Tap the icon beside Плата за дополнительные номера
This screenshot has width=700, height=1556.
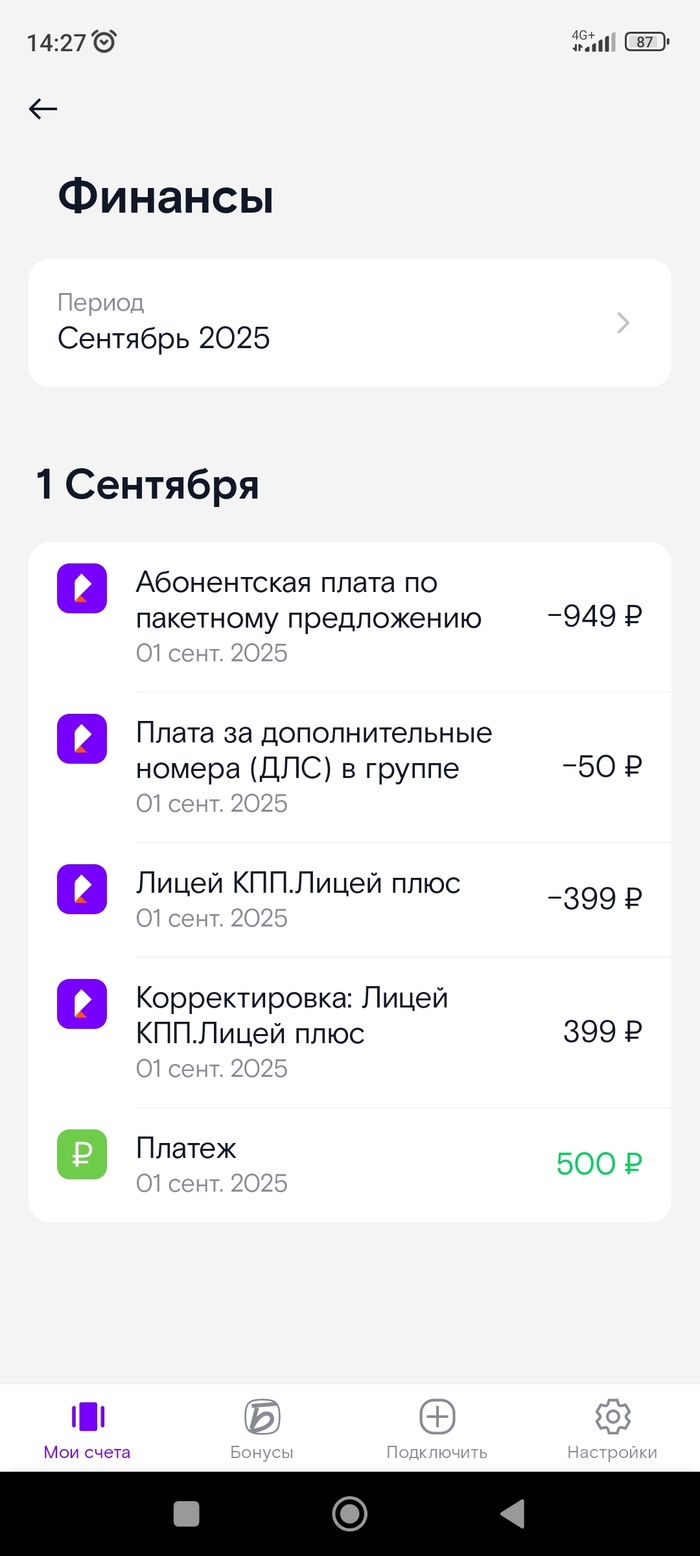pyautogui.click(x=82, y=739)
